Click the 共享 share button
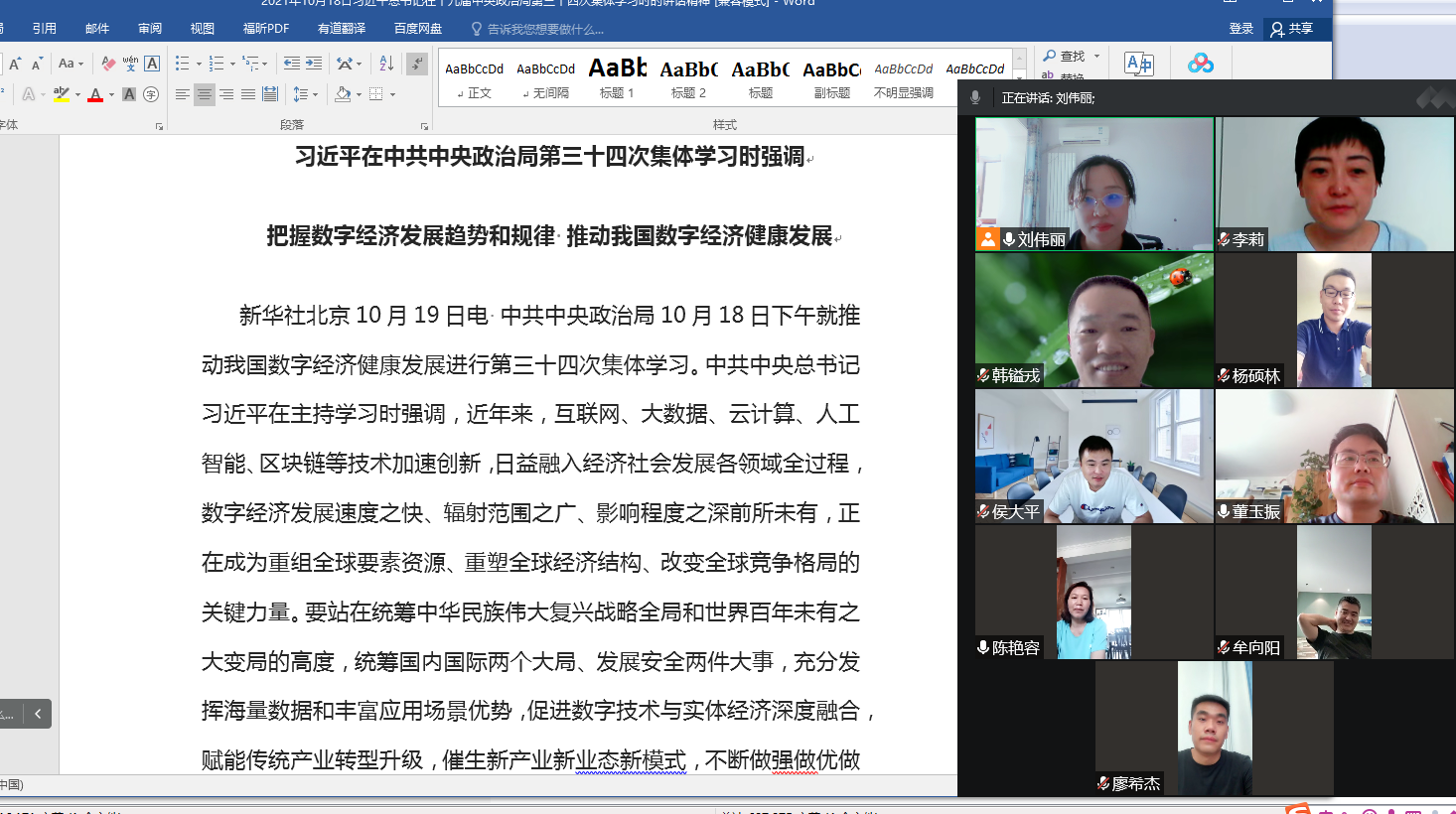The width and height of the screenshot is (1456, 814). [1292, 29]
